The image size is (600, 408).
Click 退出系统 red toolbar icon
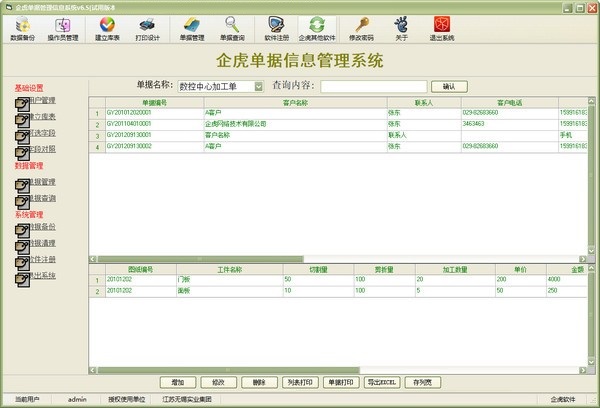point(442,29)
